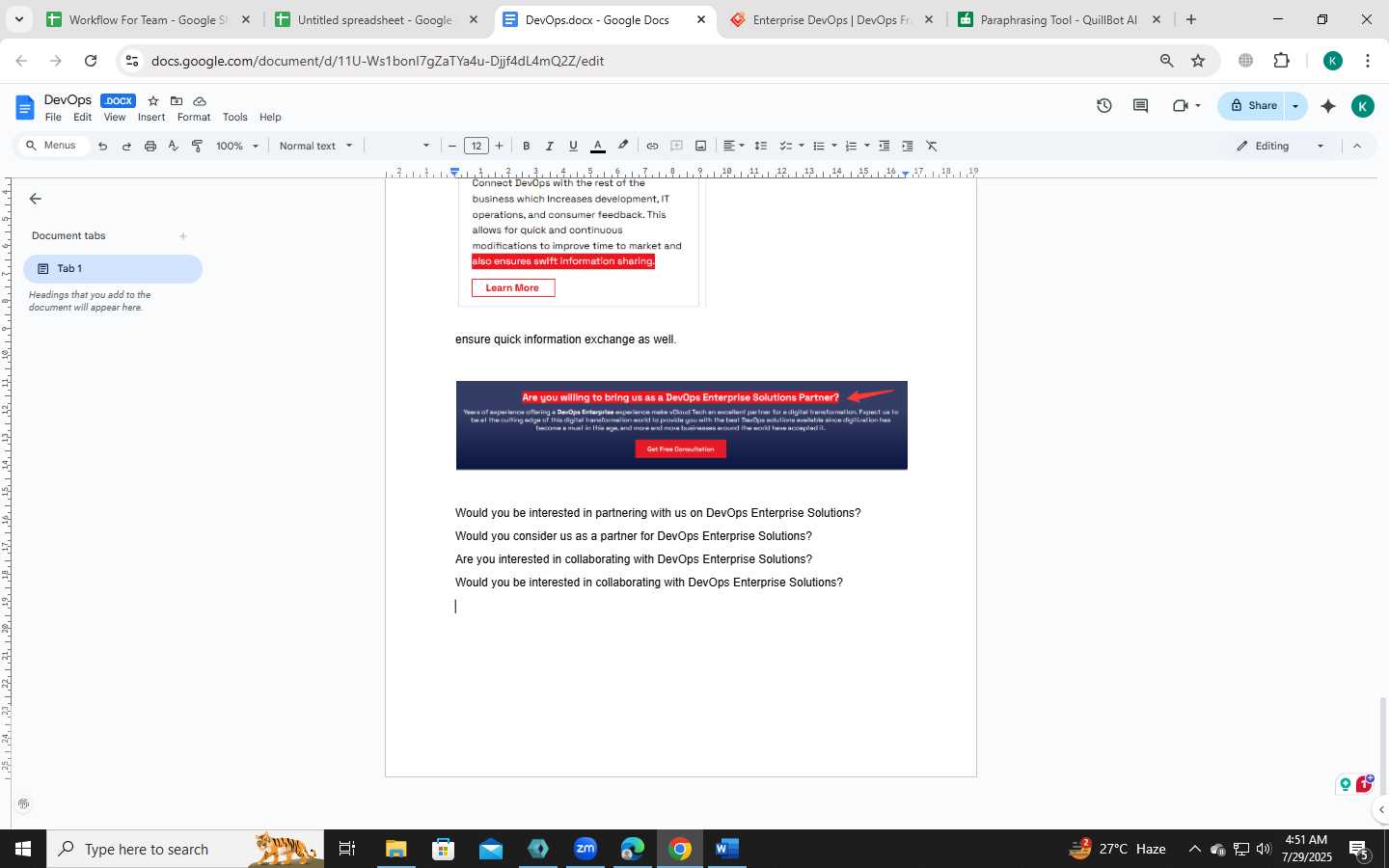Open the highlight color picker

pos(623,146)
